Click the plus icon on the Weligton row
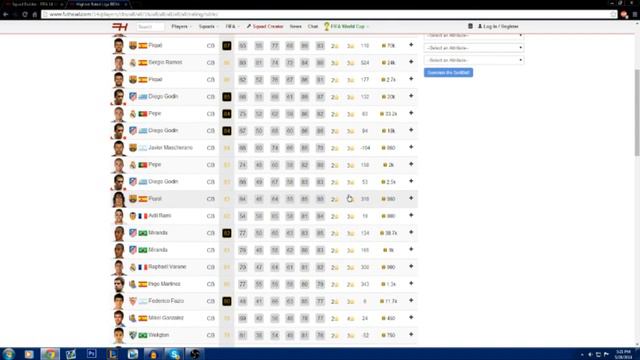The height and width of the screenshot is (360, 640). tap(411, 334)
